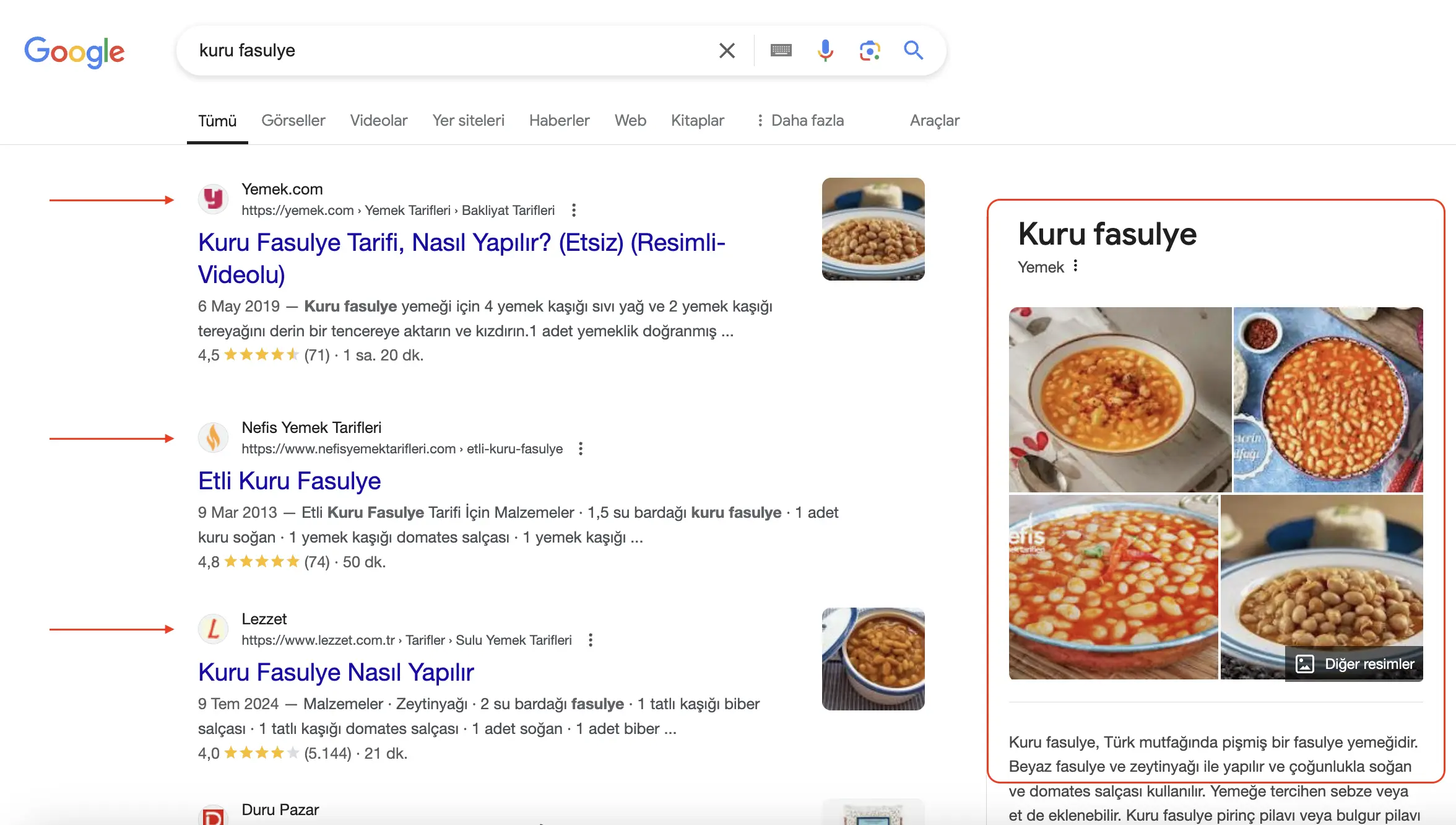Click the 'Lezzet' site name
Image resolution: width=1456 pixels, height=825 pixels.
click(x=264, y=619)
